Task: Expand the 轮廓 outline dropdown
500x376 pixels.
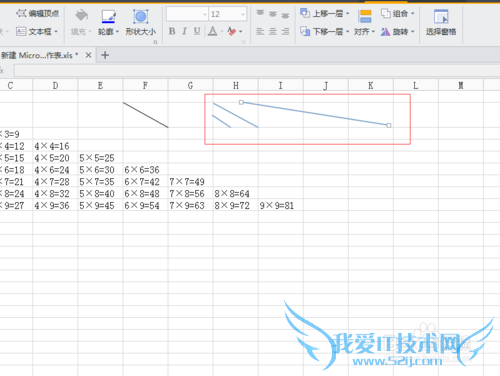Action: click(x=117, y=32)
